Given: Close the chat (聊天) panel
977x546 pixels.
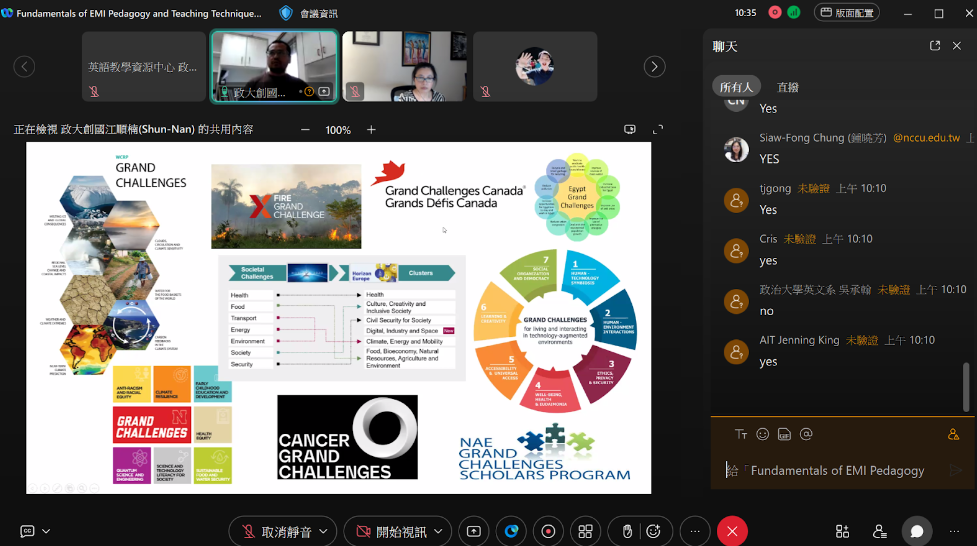Looking at the screenshot, I should 957,46.
